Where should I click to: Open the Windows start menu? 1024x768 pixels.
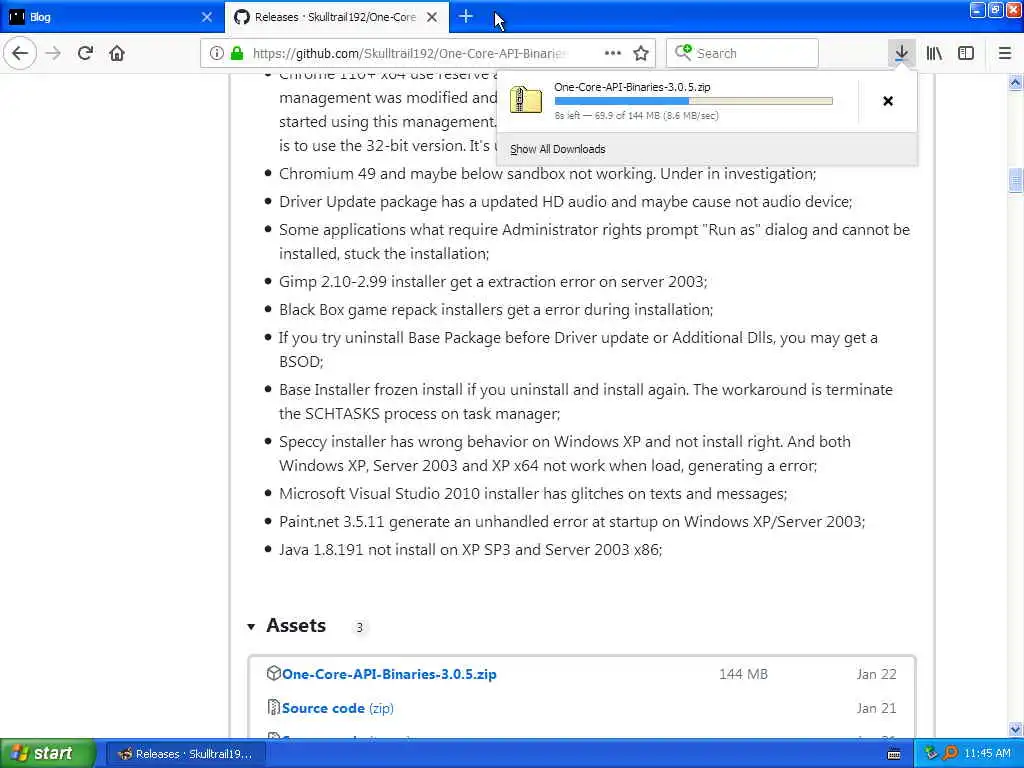[x=48, y=753]
